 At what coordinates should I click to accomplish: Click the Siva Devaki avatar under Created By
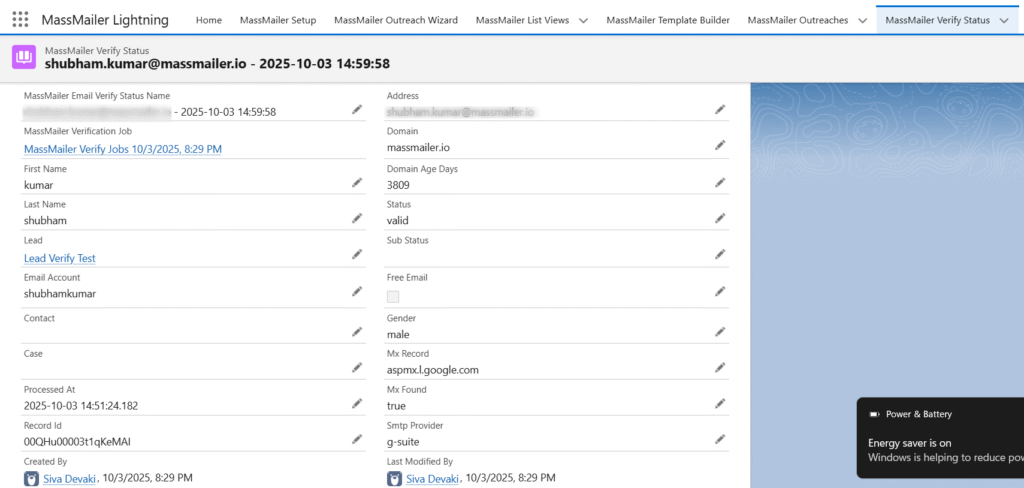pos(31,479)
